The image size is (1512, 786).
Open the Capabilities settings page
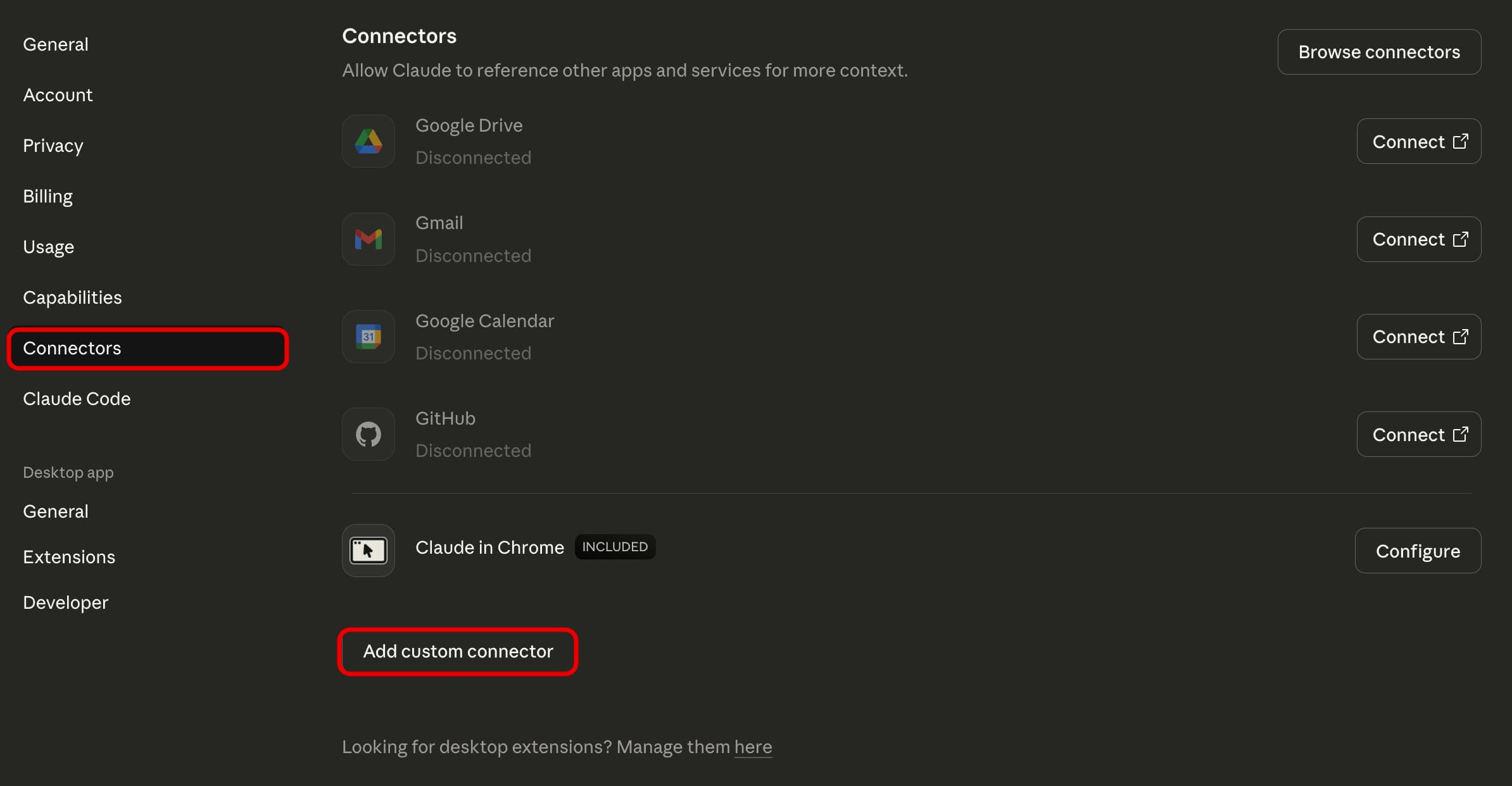tap(72, 297)
